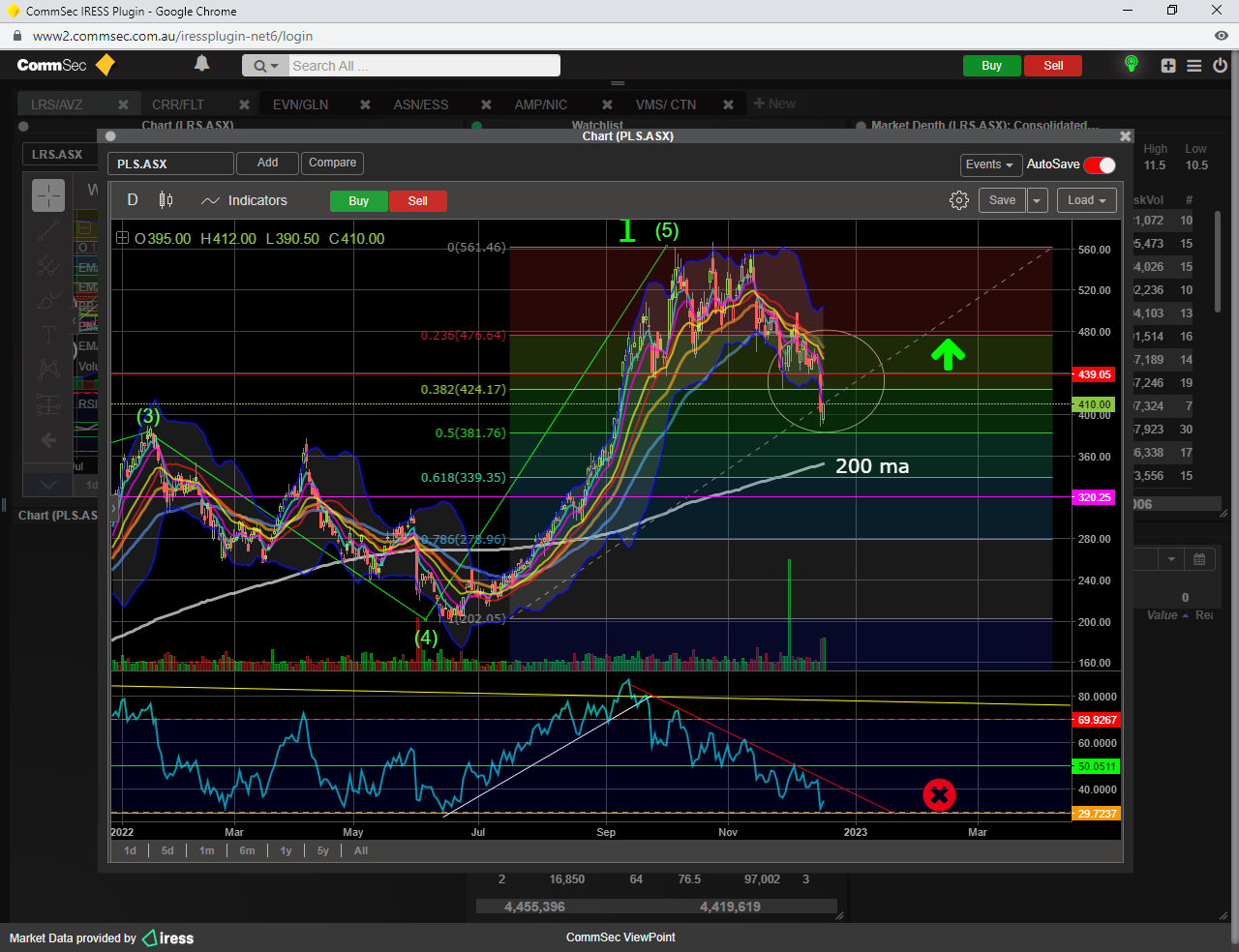Viewport: 1239px width, 952px height.
Task: Click the power logout icon
Action: (1220, 66)
